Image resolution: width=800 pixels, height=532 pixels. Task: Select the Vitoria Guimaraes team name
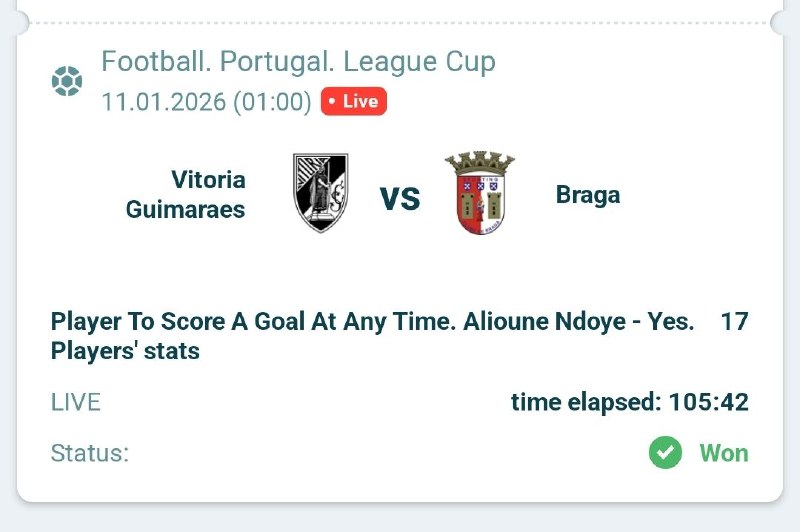coord(186,195)
